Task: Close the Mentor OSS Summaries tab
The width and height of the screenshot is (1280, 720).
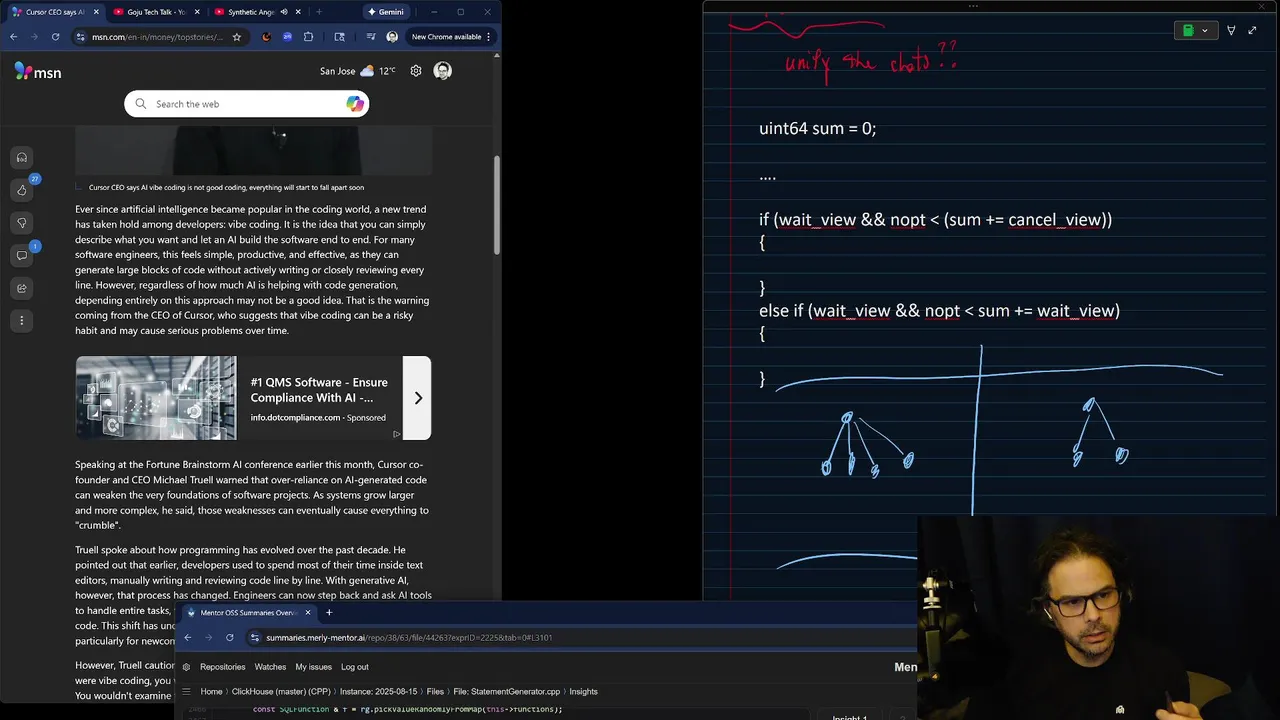Action: [x=308, y=613]
